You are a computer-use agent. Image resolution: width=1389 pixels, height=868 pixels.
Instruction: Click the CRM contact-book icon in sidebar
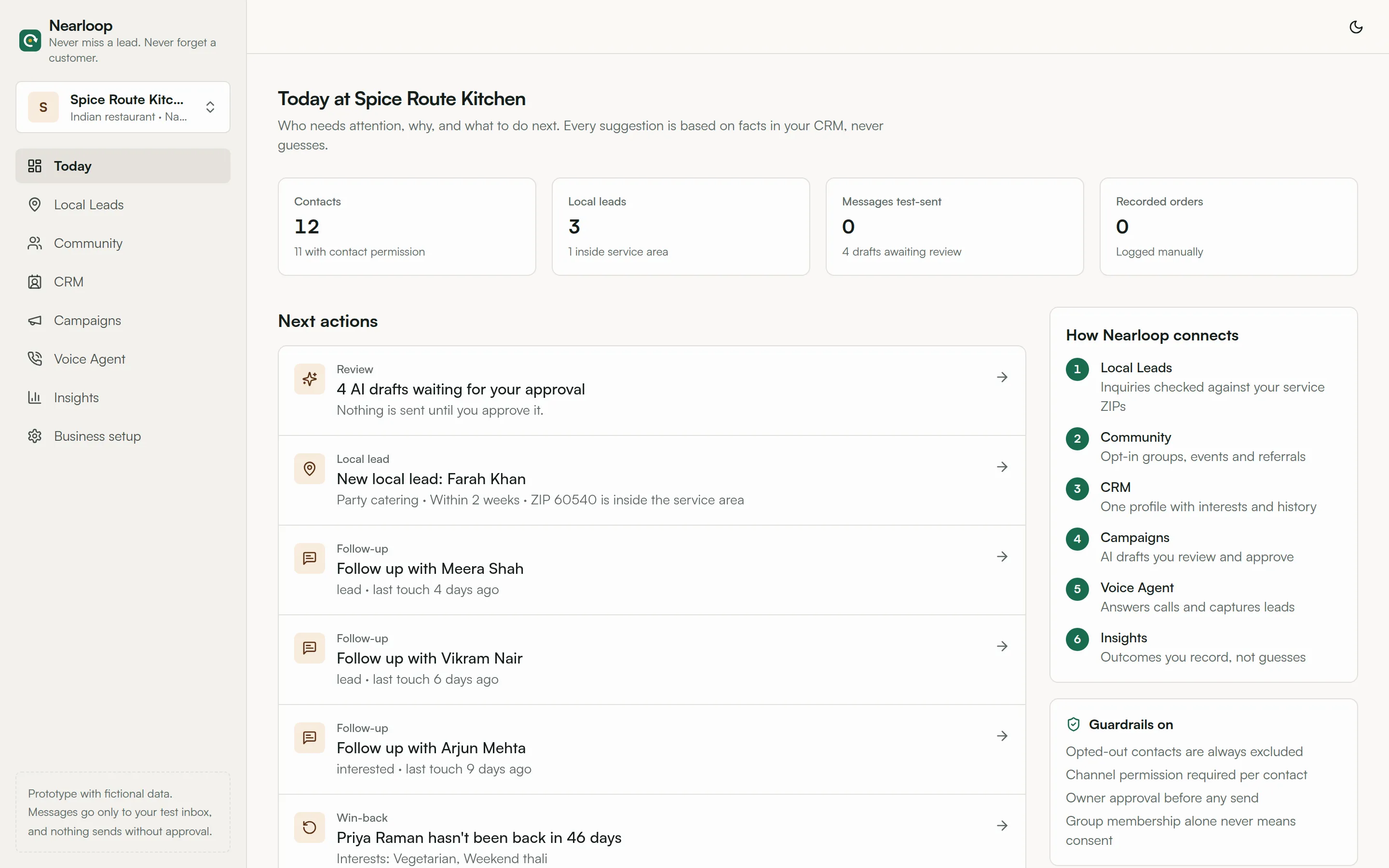(35, 282)
